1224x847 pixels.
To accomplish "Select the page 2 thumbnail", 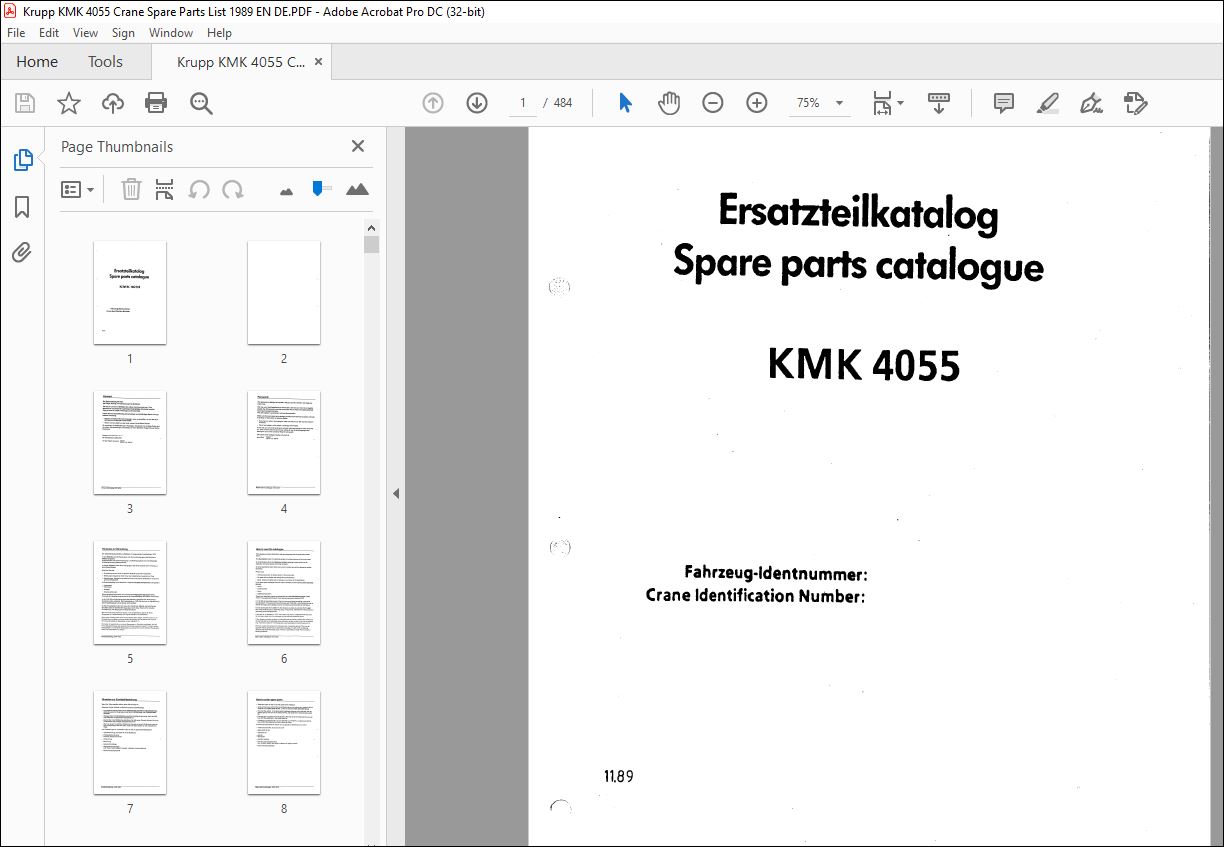I will click(284, 292).
